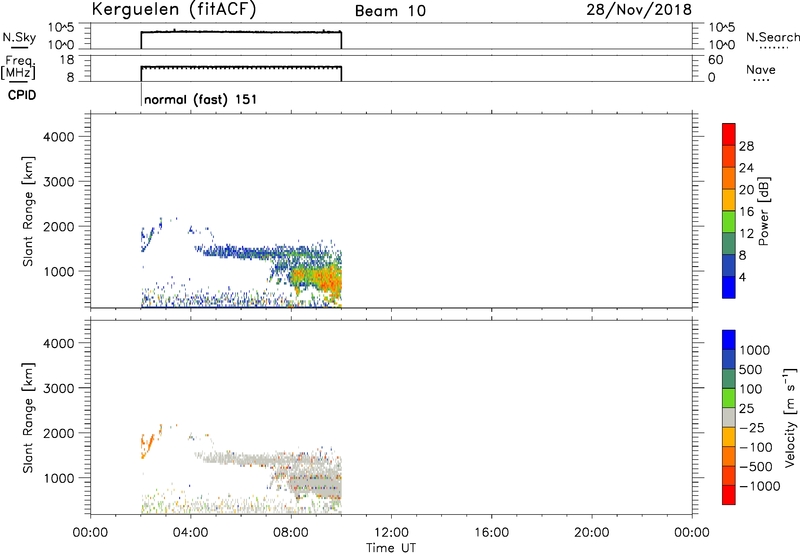Image resolution: width=800 pixels, height=554 pixels.
Task: Pick power colorbar segment between 20 and 24
Action: (729, 178)
